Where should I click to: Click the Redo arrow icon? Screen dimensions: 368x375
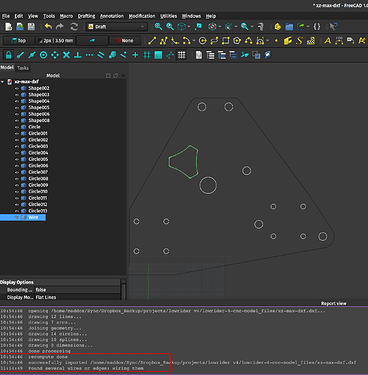pos(60,27)
